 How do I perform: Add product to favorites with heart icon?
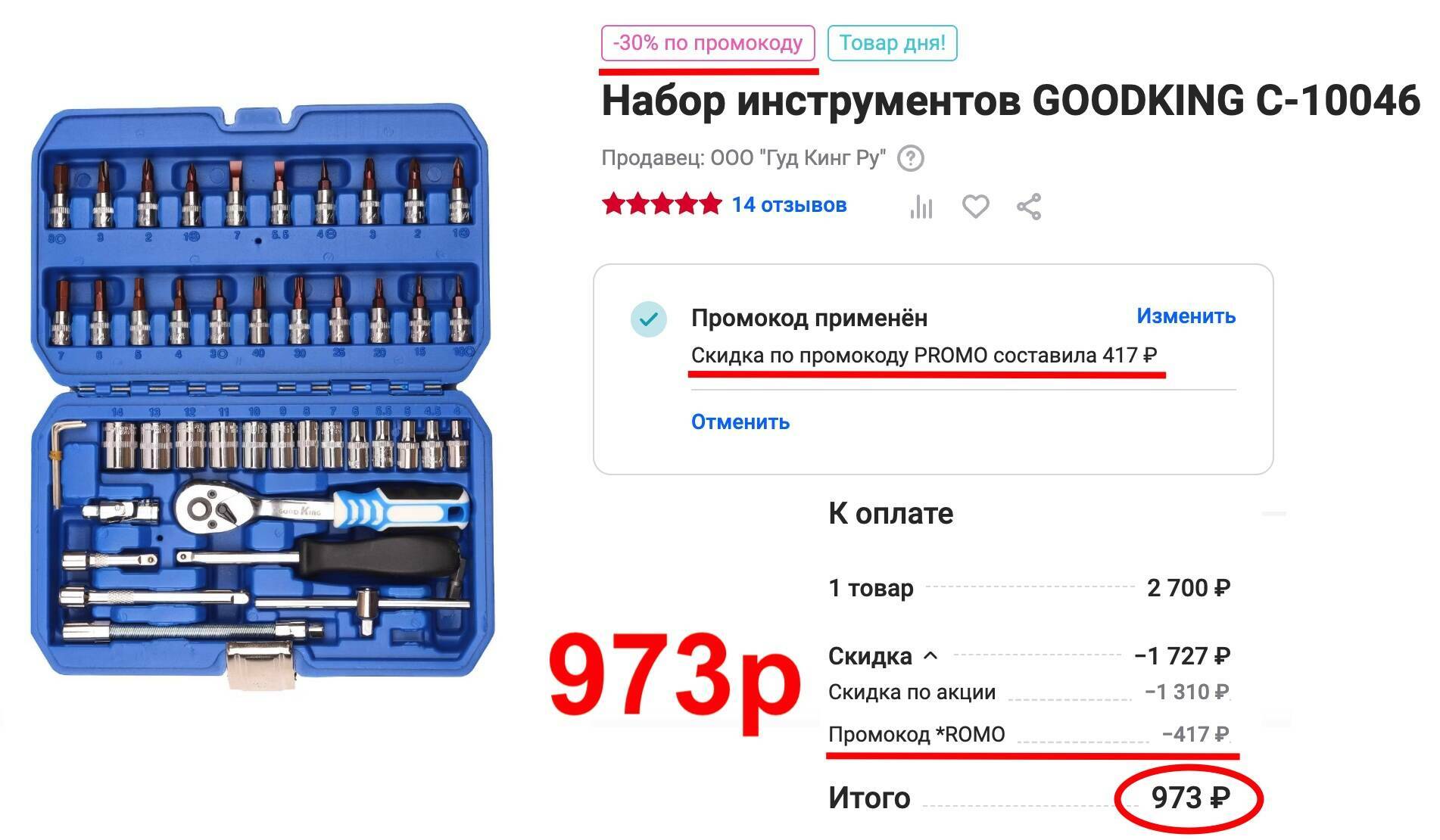pyautogui.click(x=975, y=206)
